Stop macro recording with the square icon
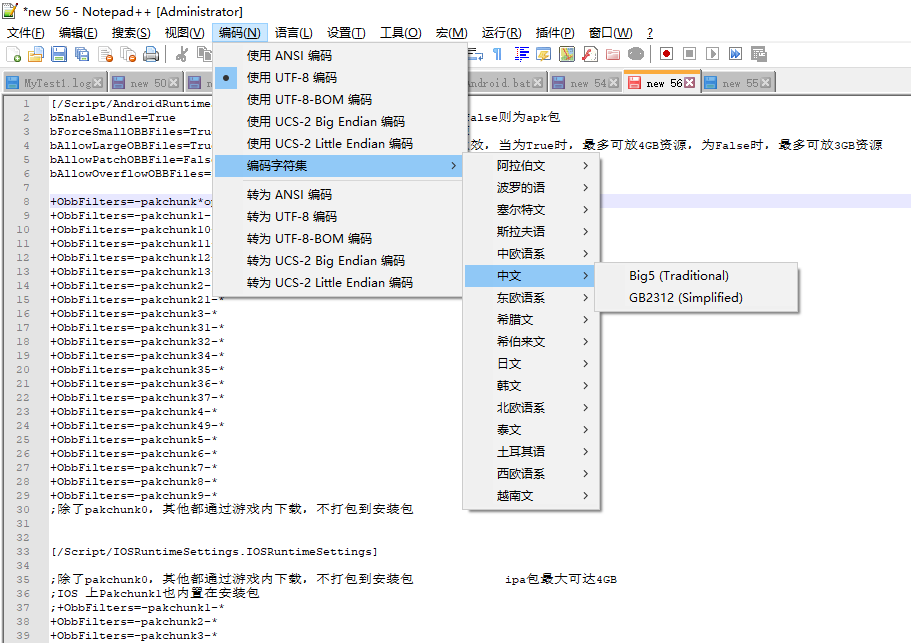 (690, 54)
